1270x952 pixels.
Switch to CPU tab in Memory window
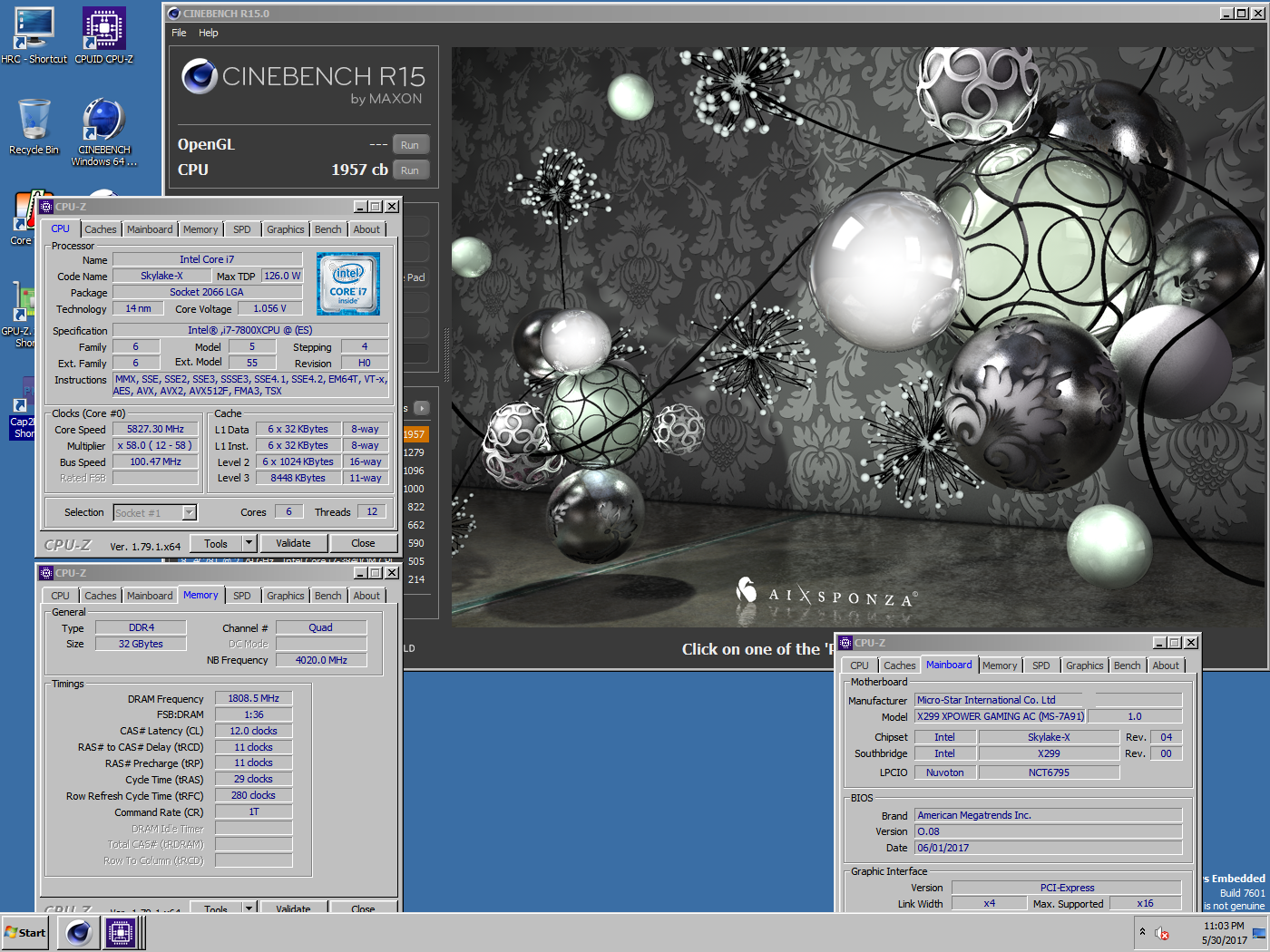coord(60,596)
